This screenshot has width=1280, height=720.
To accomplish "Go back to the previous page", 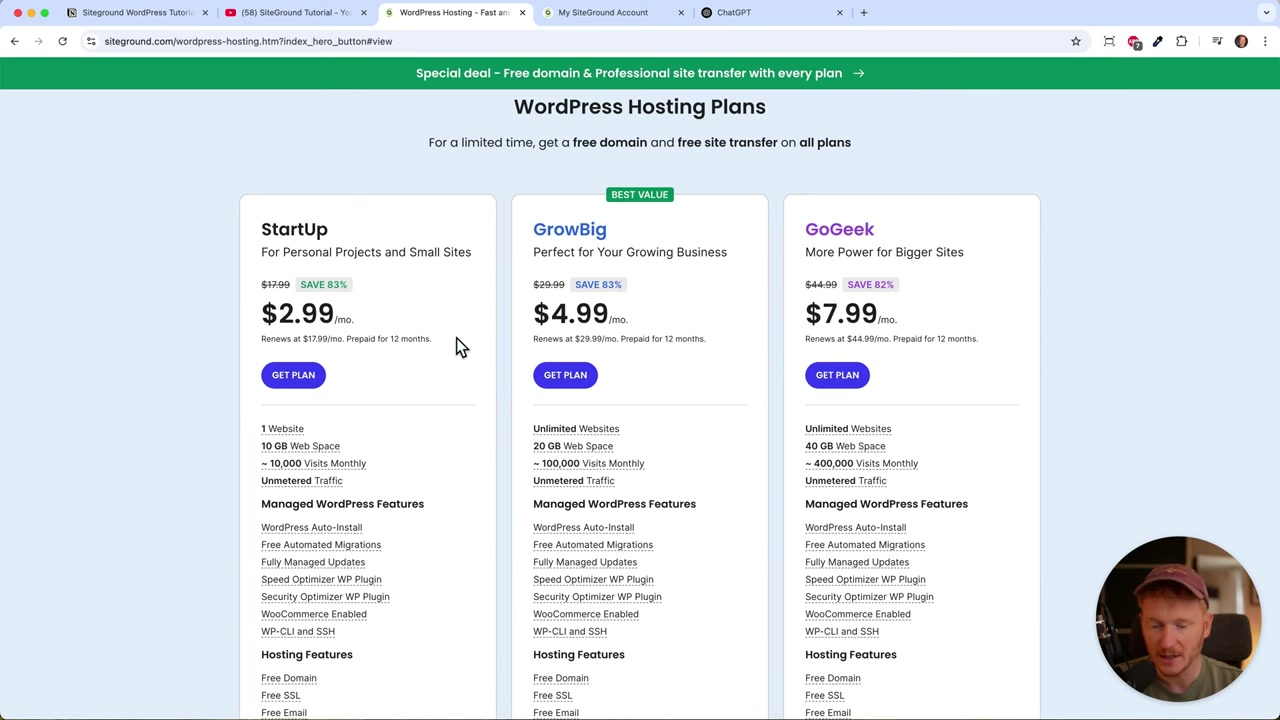I will (14, 41).
